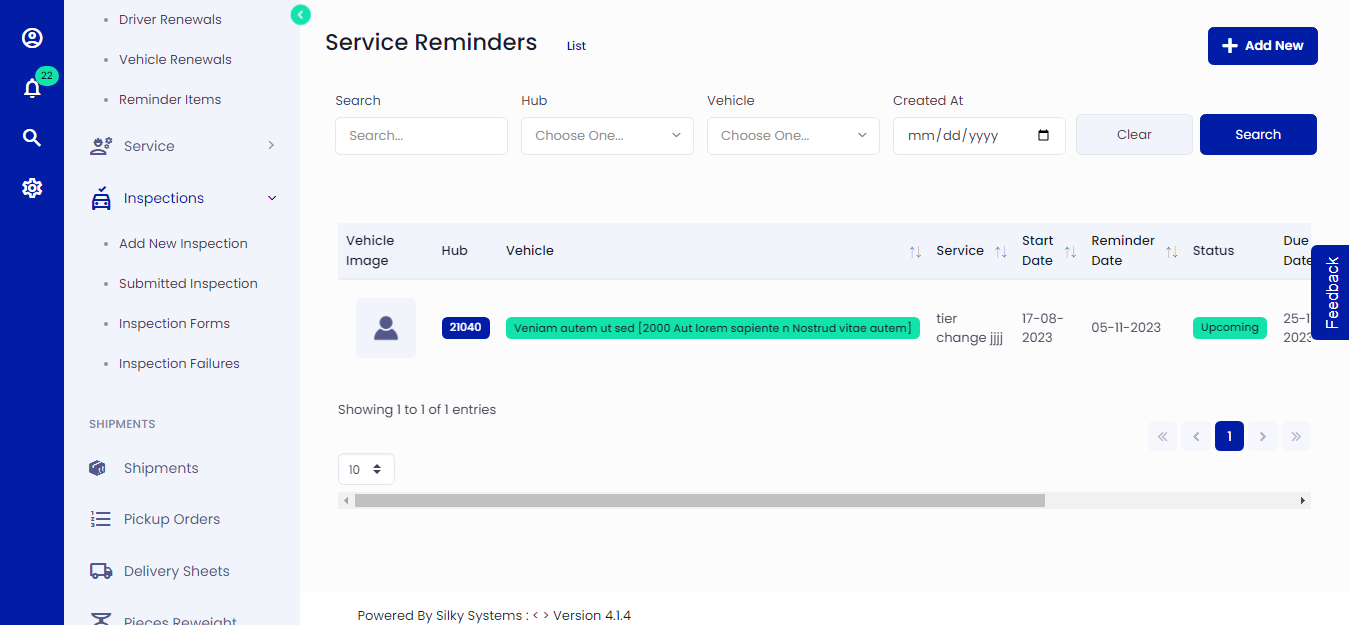Open the calendar picker in Created At field

(x=1044, y=135)
